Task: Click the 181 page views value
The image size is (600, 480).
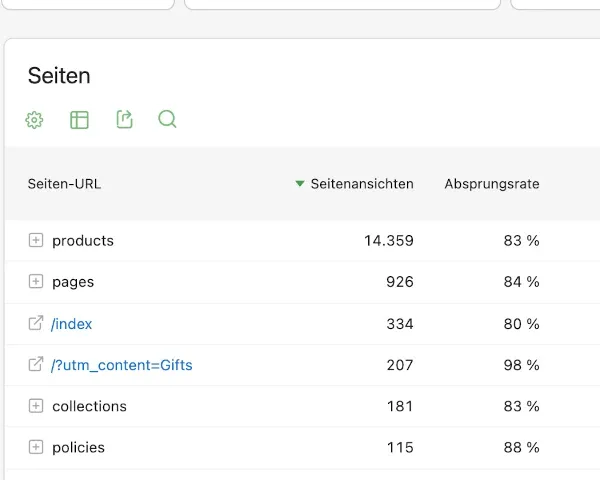Action: pyautogui.click(x=400, y=406)
